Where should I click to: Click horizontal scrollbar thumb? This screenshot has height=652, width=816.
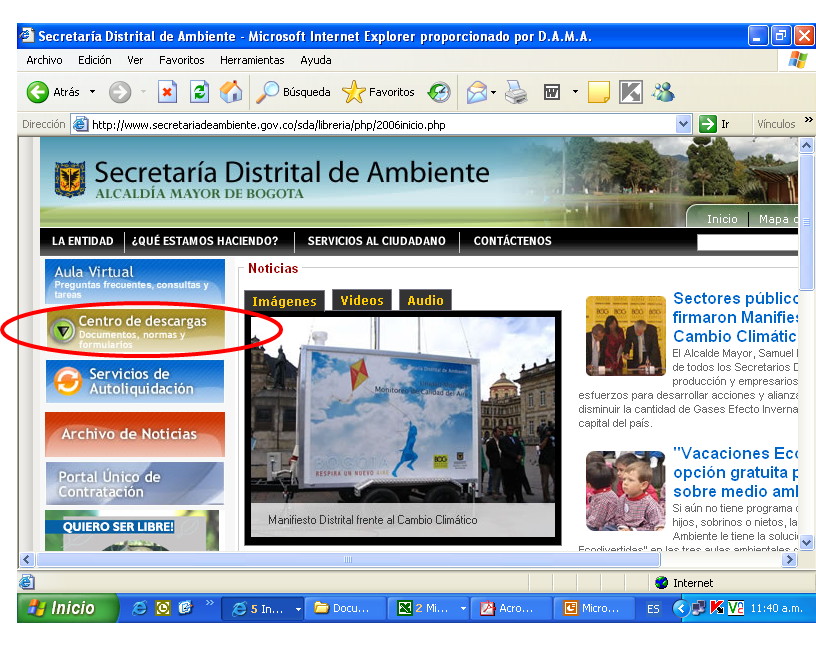point(348,559)
